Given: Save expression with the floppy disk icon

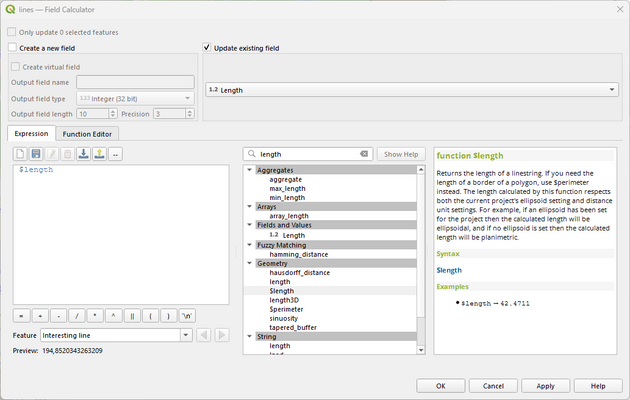Looking at the screenshot, I should point(36,154).
